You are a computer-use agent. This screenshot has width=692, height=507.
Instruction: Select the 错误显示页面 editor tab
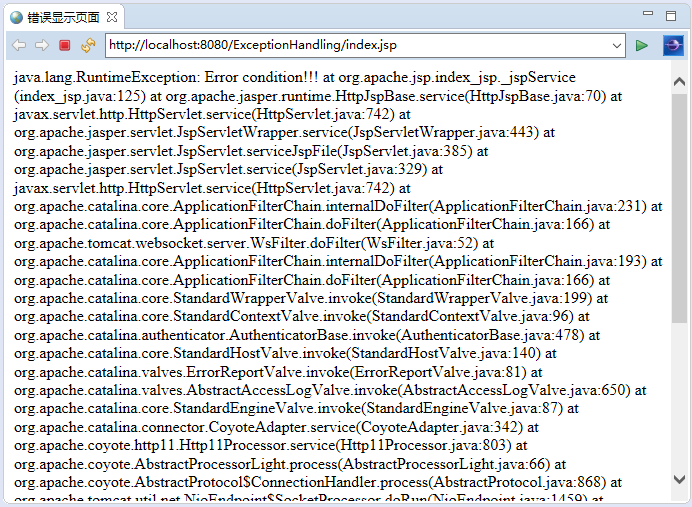coord(64,17)
